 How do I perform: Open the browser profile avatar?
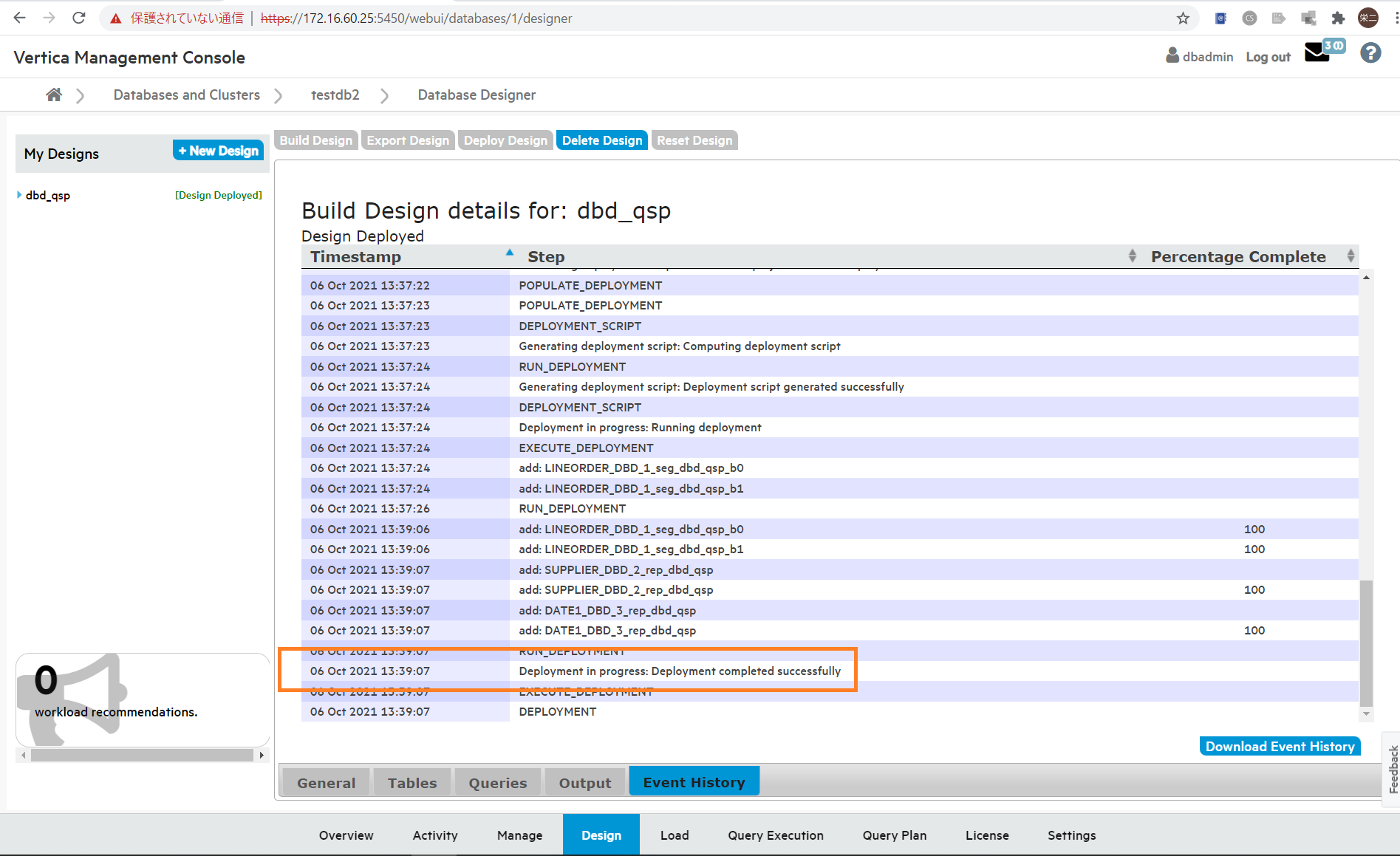point(1368,18)
